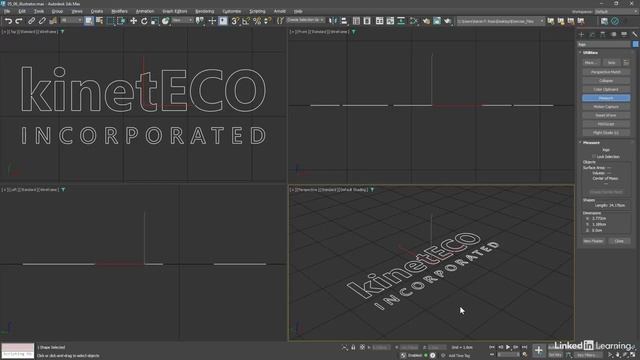Click the MAXScript utility button
The height and width of the screenshot is (360, 640).
point(606,124)
